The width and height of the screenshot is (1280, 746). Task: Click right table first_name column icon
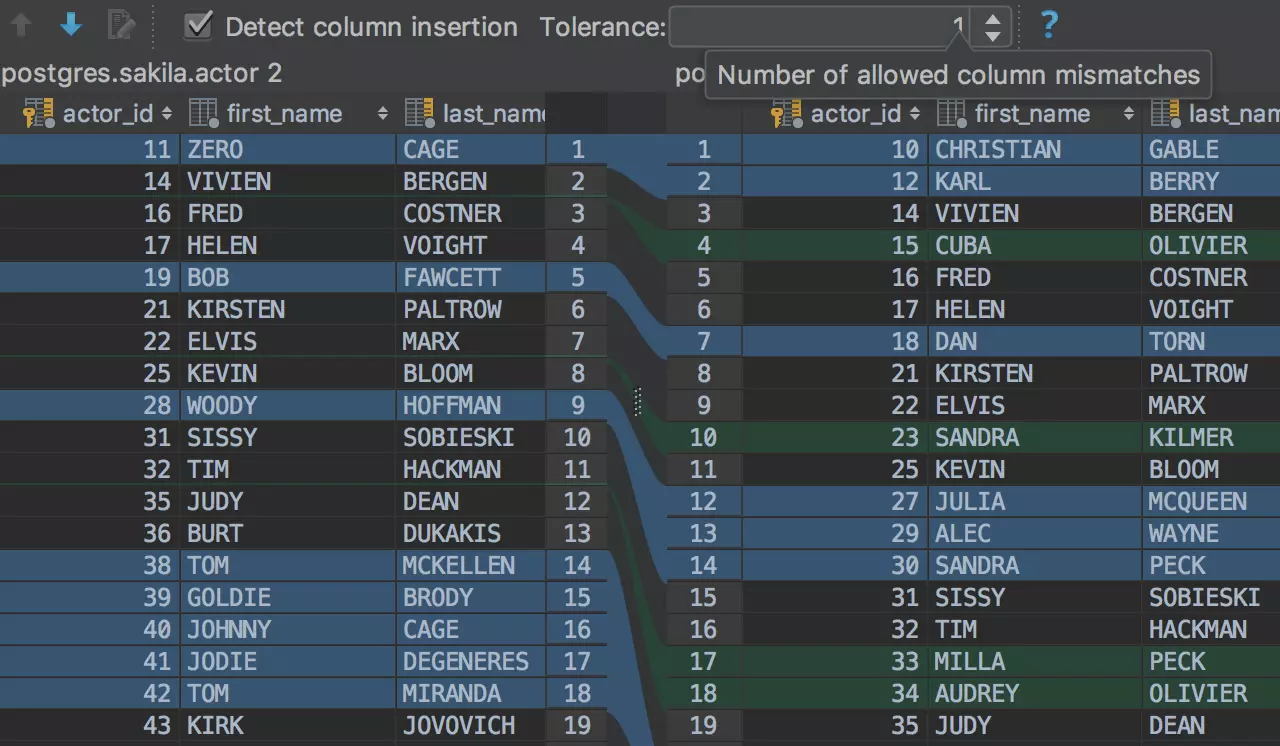tap(951, 114)
